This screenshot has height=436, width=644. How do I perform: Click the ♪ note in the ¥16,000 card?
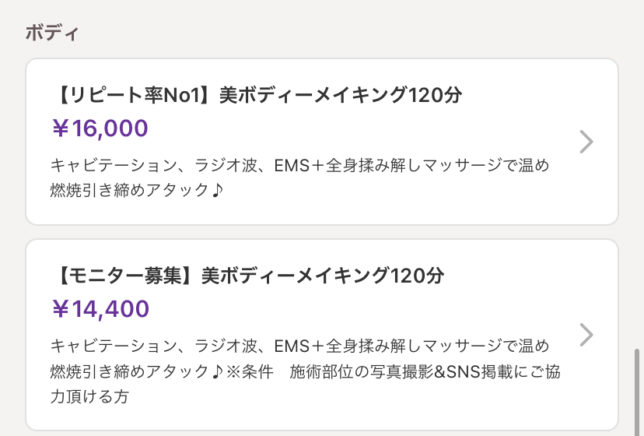218,189
